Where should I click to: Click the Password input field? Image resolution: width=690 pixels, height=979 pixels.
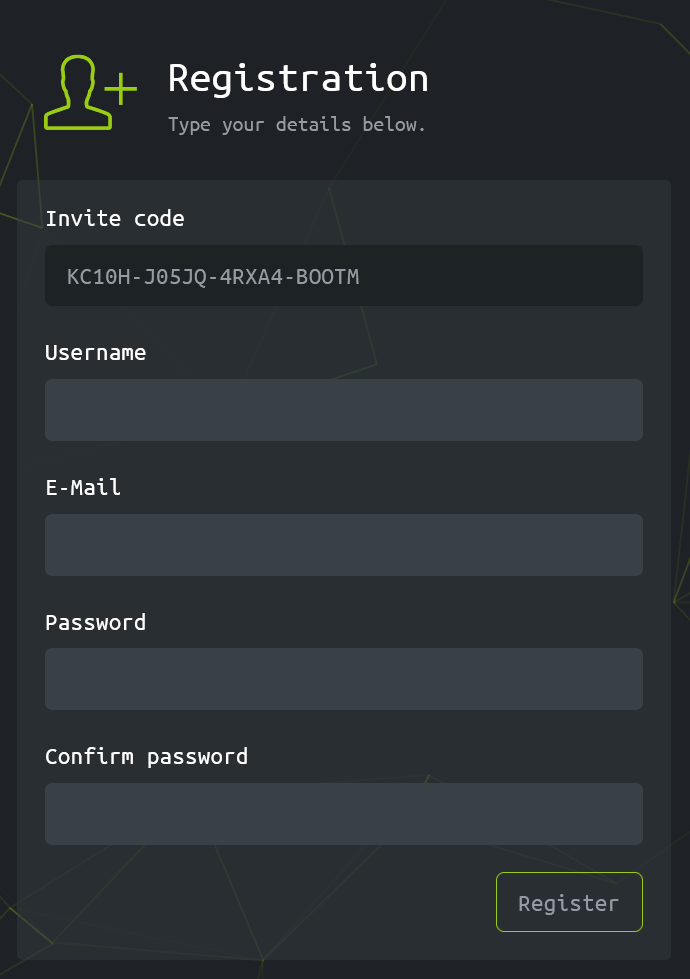click(344, 679)
